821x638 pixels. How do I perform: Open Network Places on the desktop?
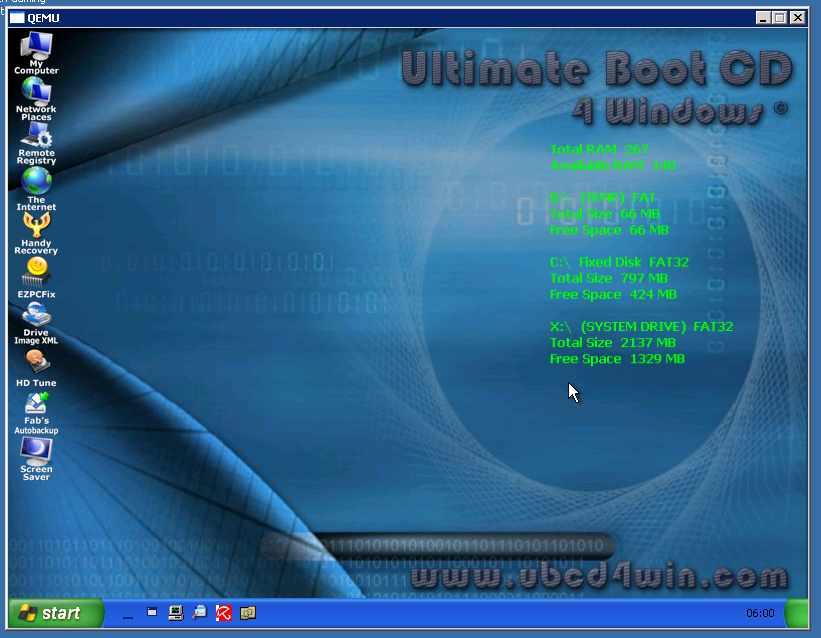click(36, 98)
